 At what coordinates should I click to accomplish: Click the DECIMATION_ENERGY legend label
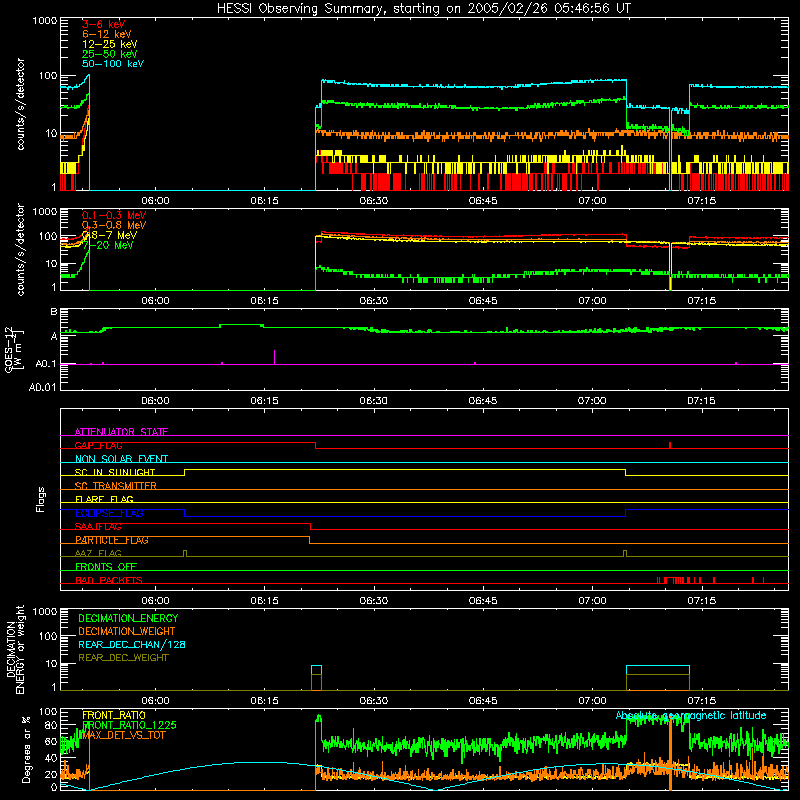[128, 618]
